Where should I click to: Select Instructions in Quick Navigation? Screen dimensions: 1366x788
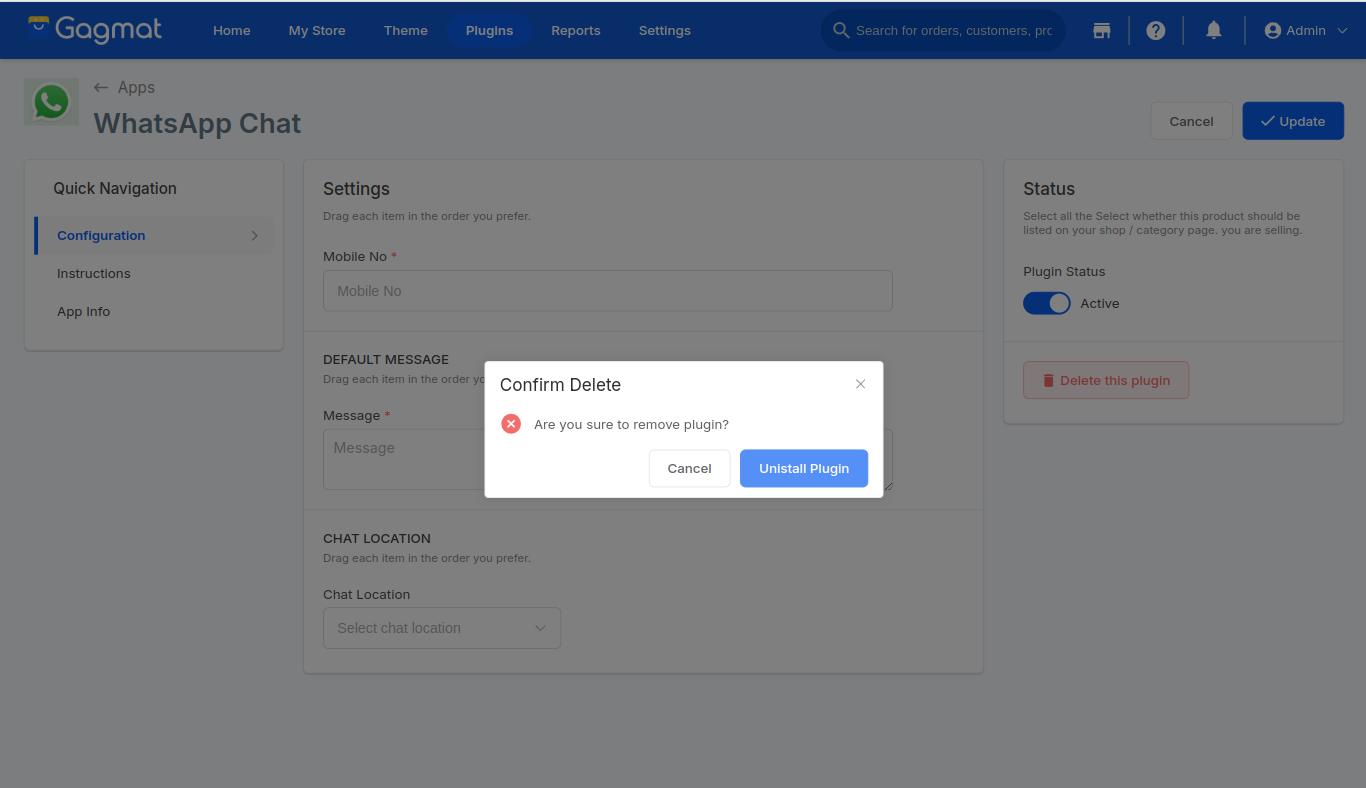click(x=94, y=274)
